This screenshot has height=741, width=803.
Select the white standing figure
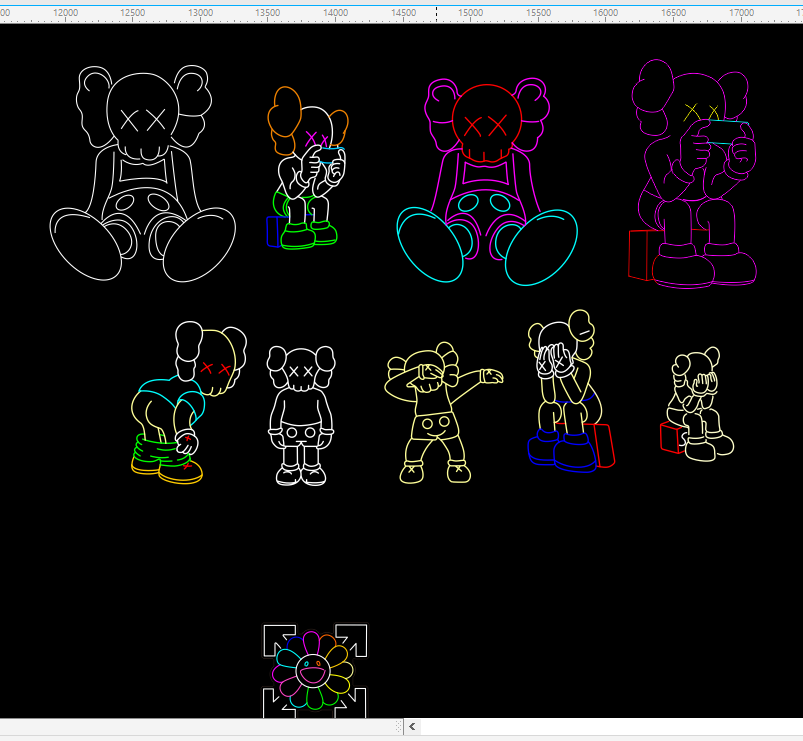pyautogui.click(x=301, y=415)
